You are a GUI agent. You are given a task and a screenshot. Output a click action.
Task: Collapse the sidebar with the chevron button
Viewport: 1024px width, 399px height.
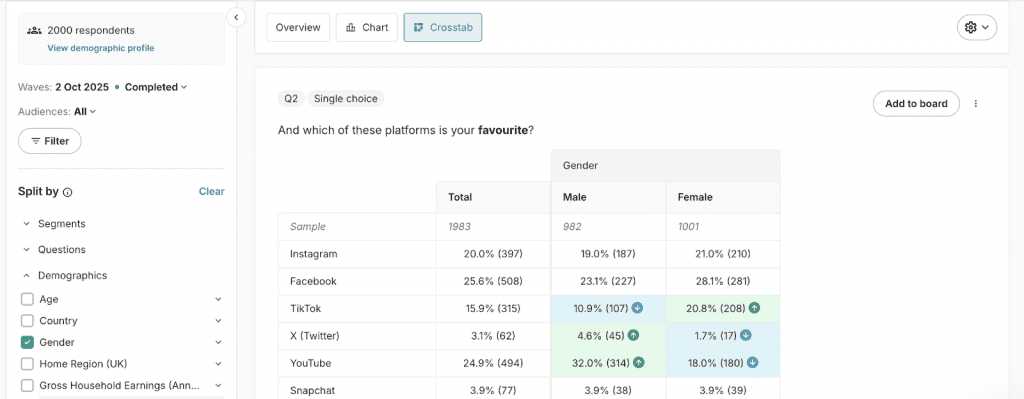pyautogui.click(x=236, y=17)
